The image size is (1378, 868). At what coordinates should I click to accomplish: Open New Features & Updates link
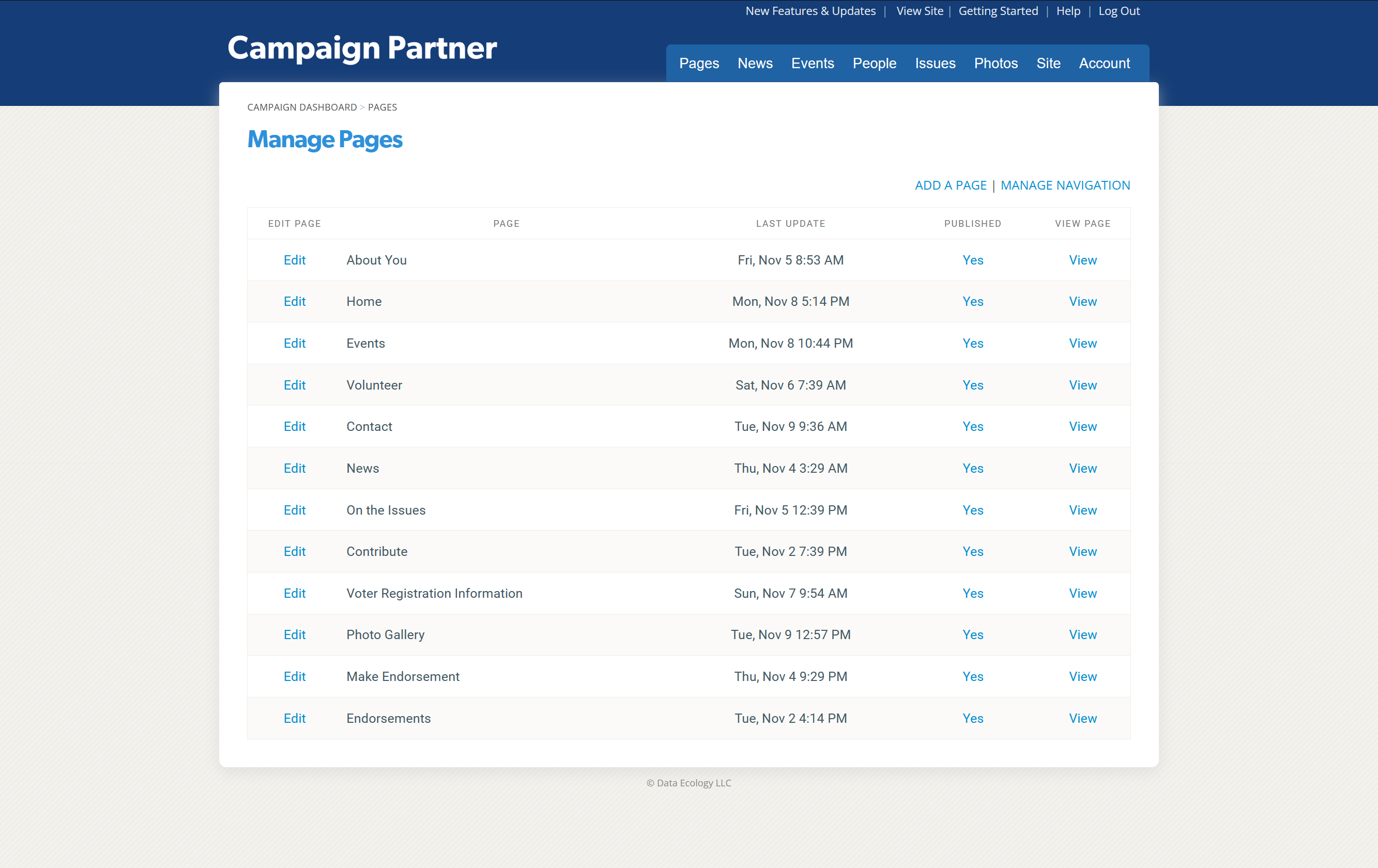pyautogui.click(x=810, y=11)
